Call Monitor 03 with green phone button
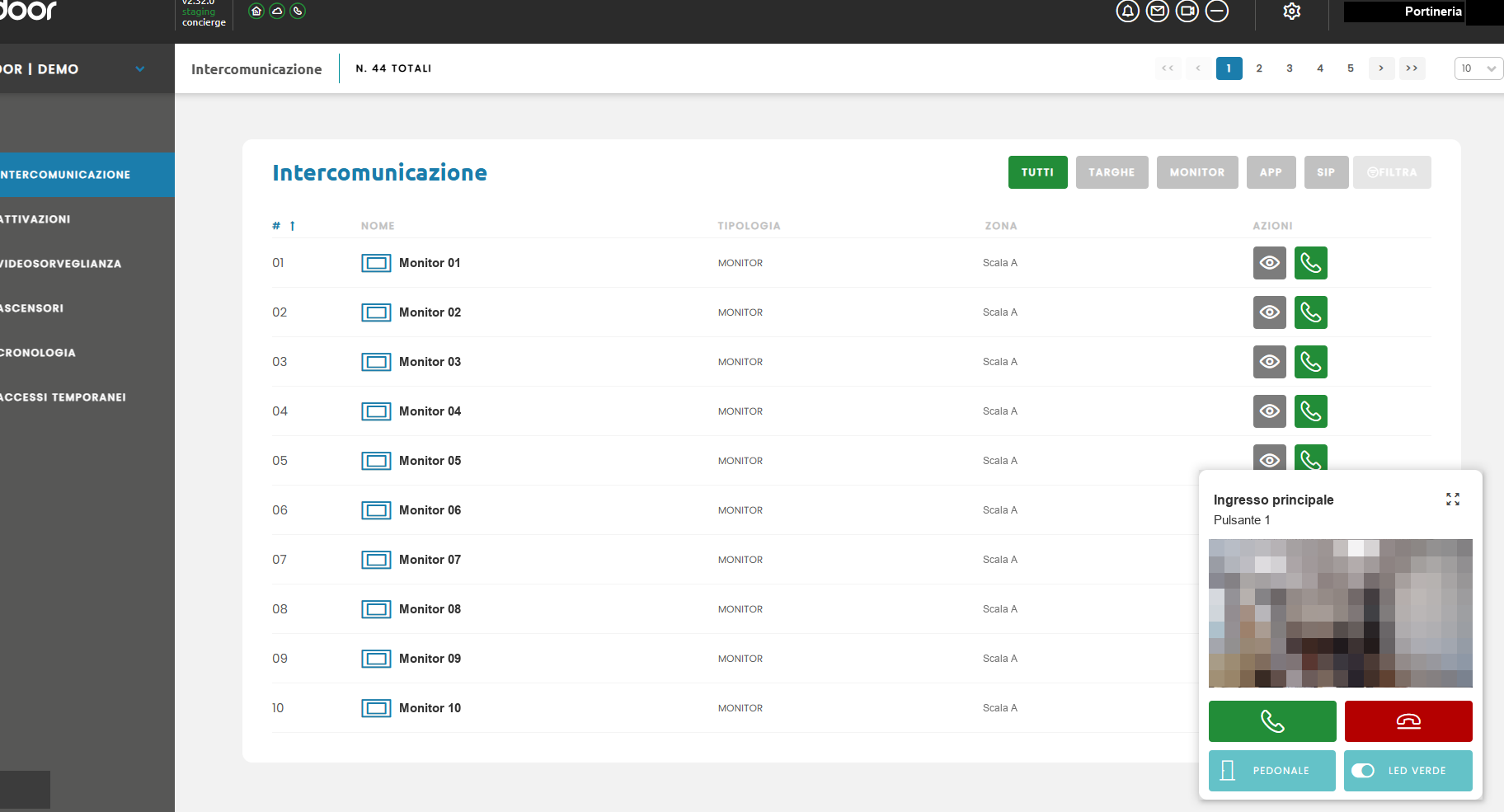 [x=1311, y=362]
